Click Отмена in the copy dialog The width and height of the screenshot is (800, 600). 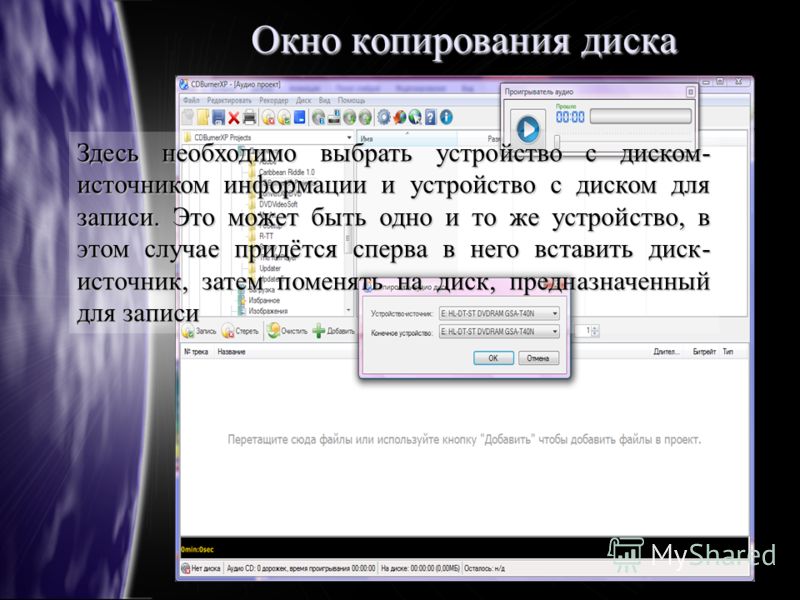(538, 358)
